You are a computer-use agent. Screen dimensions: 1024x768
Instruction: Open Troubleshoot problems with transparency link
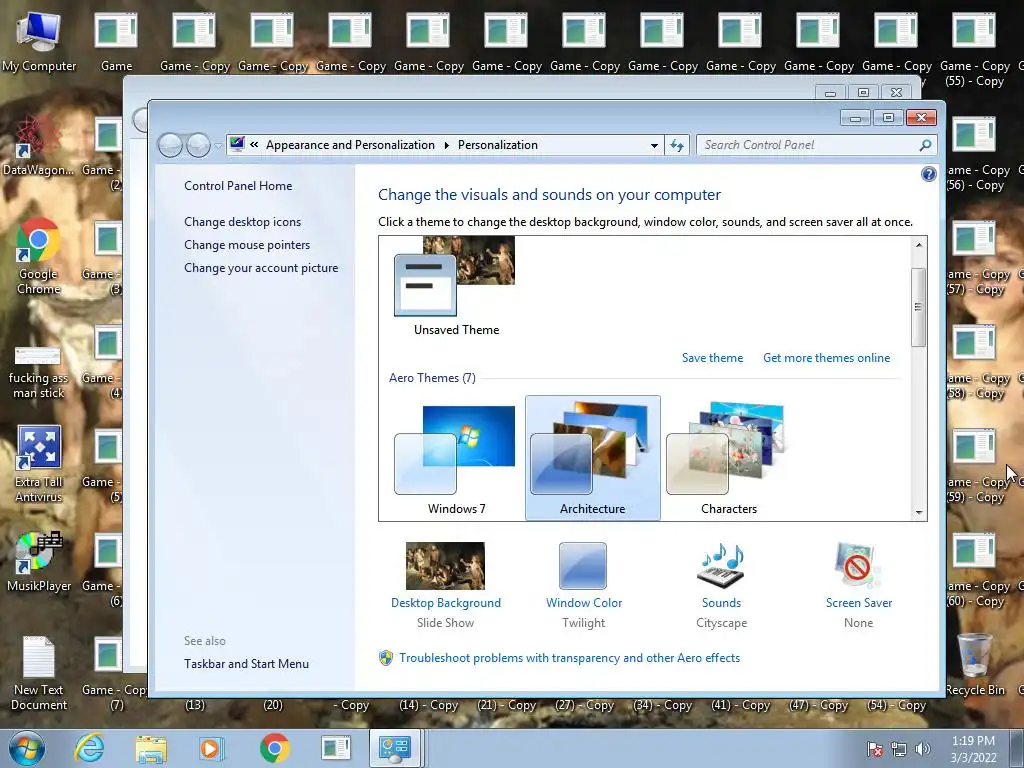coord(569,658)
